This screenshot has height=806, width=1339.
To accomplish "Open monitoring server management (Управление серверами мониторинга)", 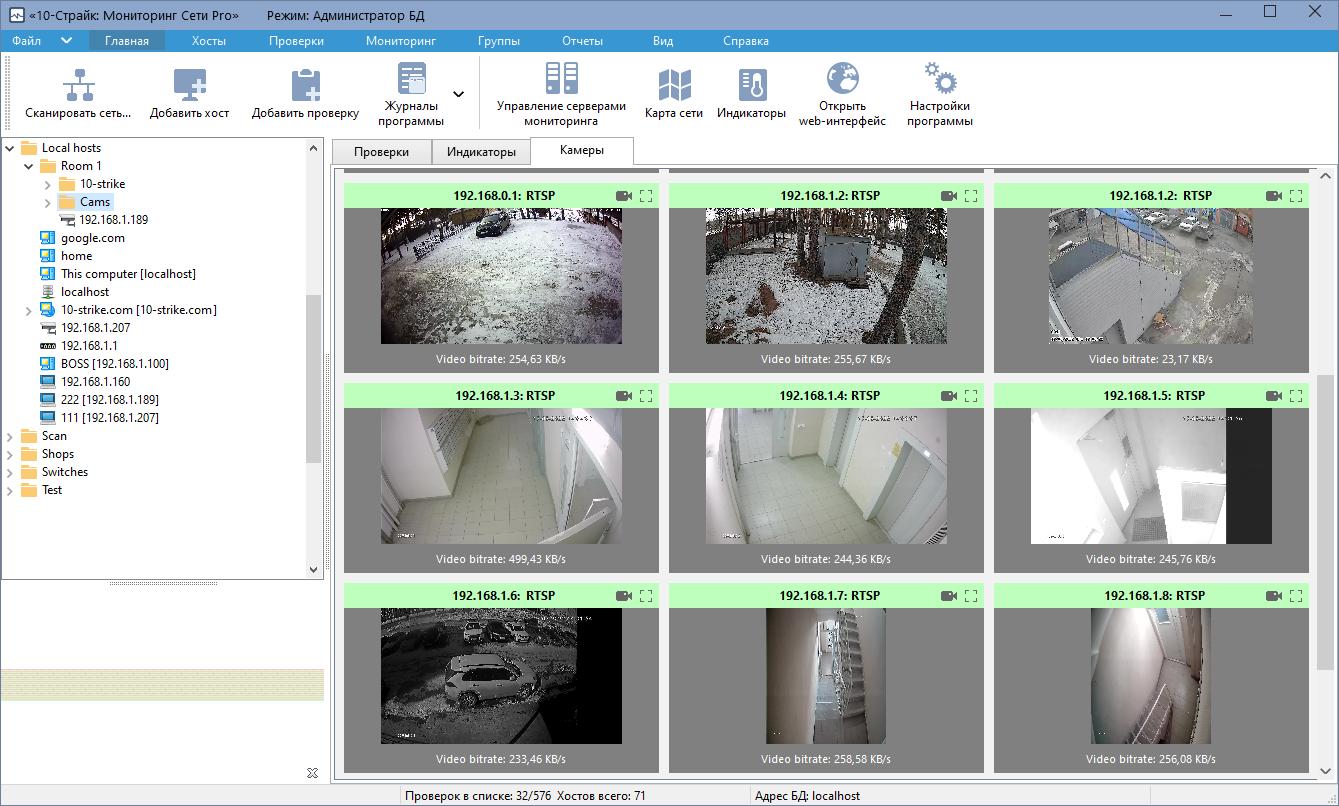I will click(x=561, y=80).
